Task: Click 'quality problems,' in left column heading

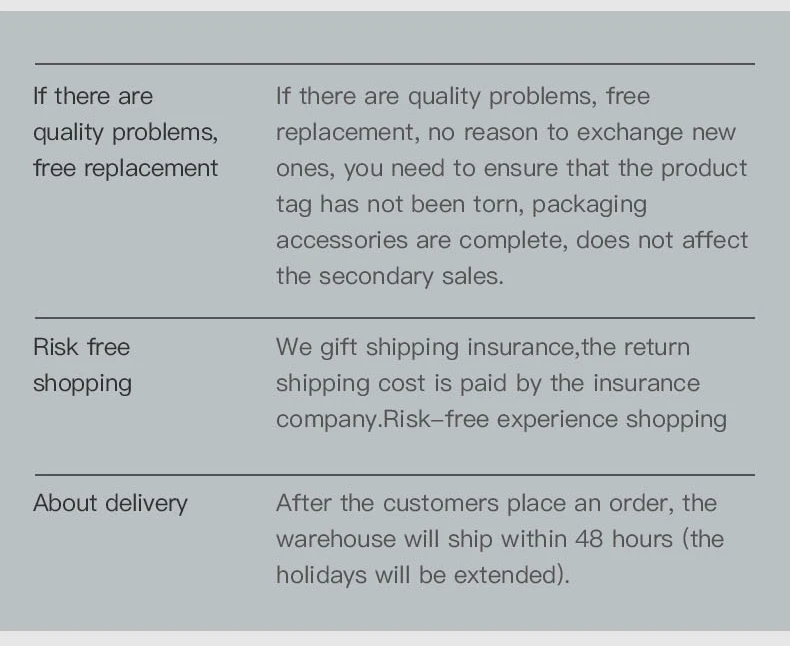Action: 125,133
